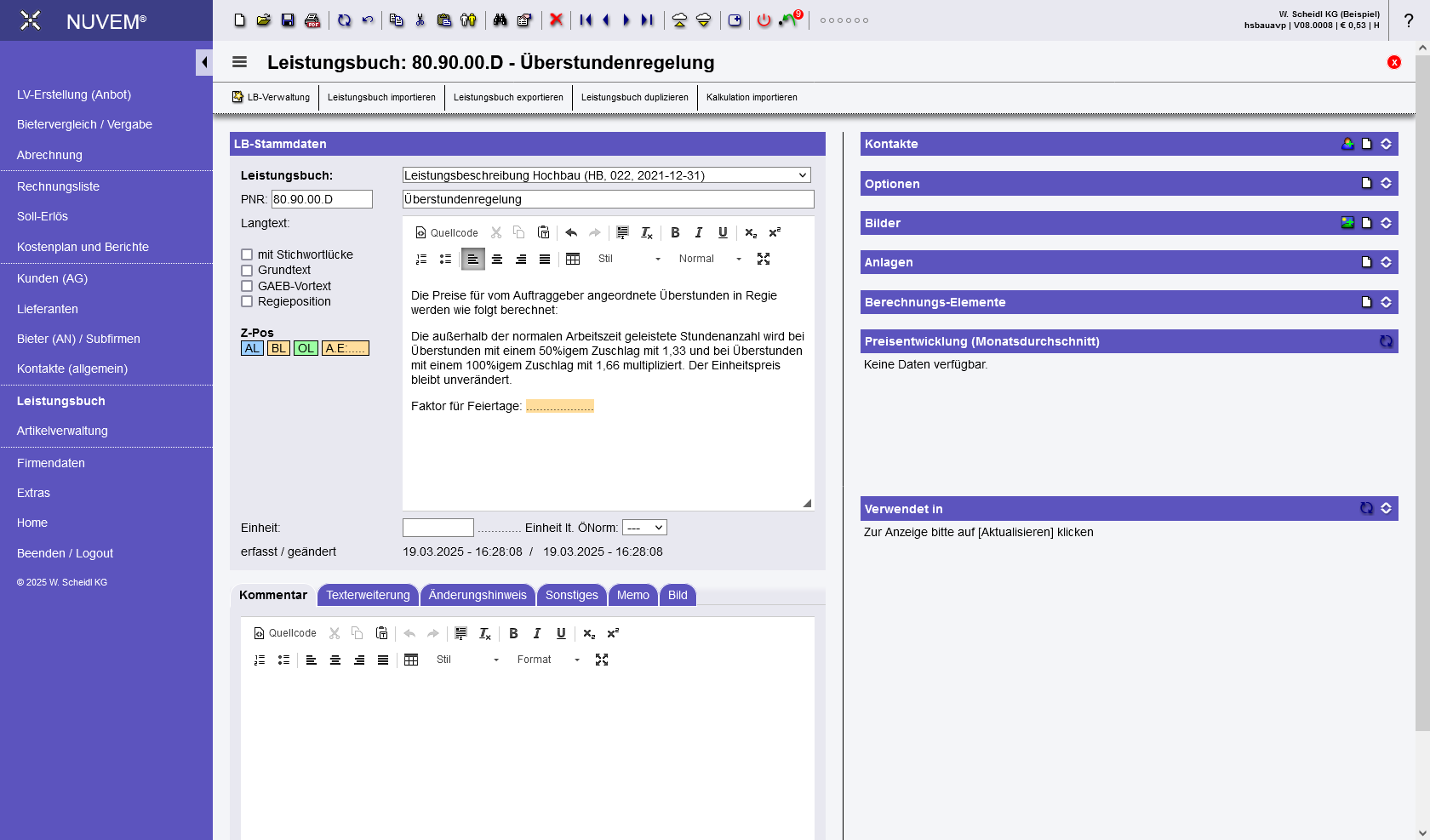
Task: Jump to first record navigation icon
Action: pyautogui.click(x=586, y=20)
